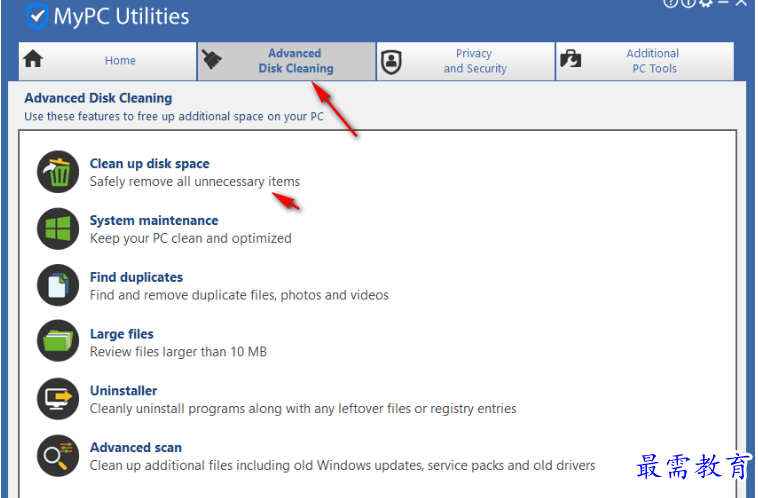Click the Windows logo system maintenance icon

pos(58,229)
